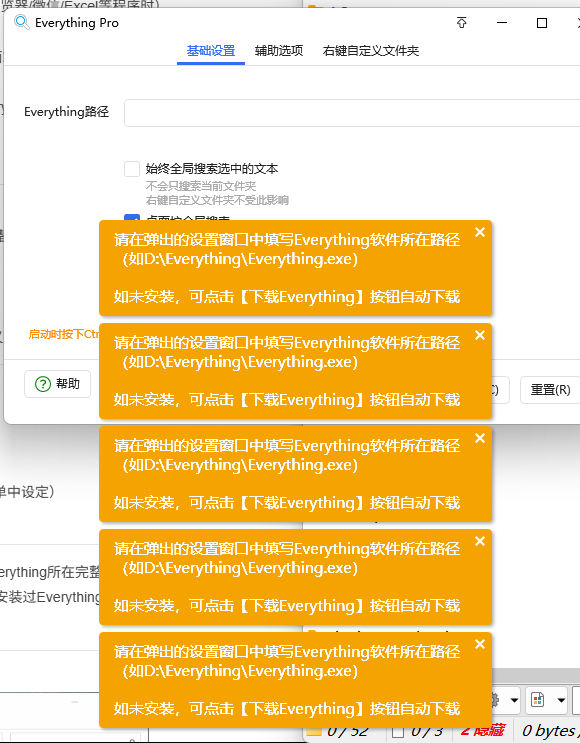
Task: Click the gear icon in bottom toolbar
Action: (x=496, y=699)
